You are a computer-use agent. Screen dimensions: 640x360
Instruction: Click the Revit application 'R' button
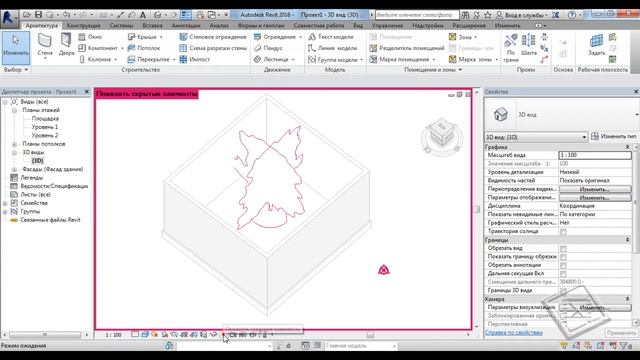coord(8,18)
